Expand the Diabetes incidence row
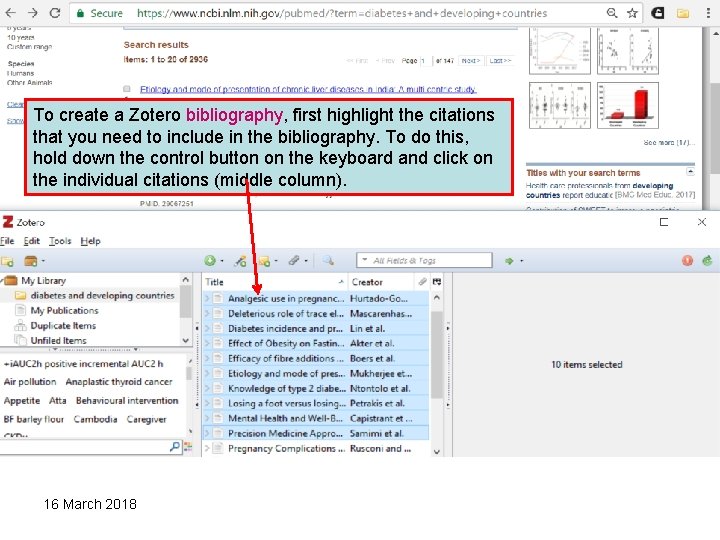720x540 pixels. (207, 329)
